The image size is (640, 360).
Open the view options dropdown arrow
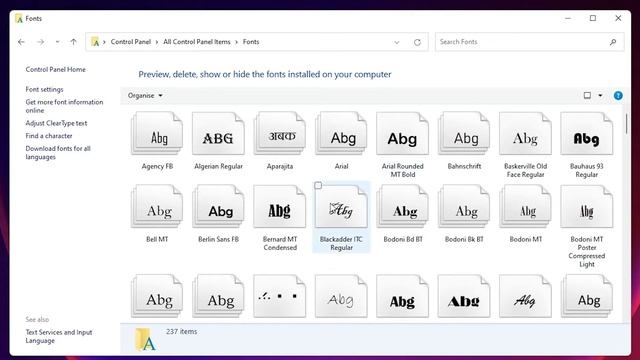pos(600,96)
